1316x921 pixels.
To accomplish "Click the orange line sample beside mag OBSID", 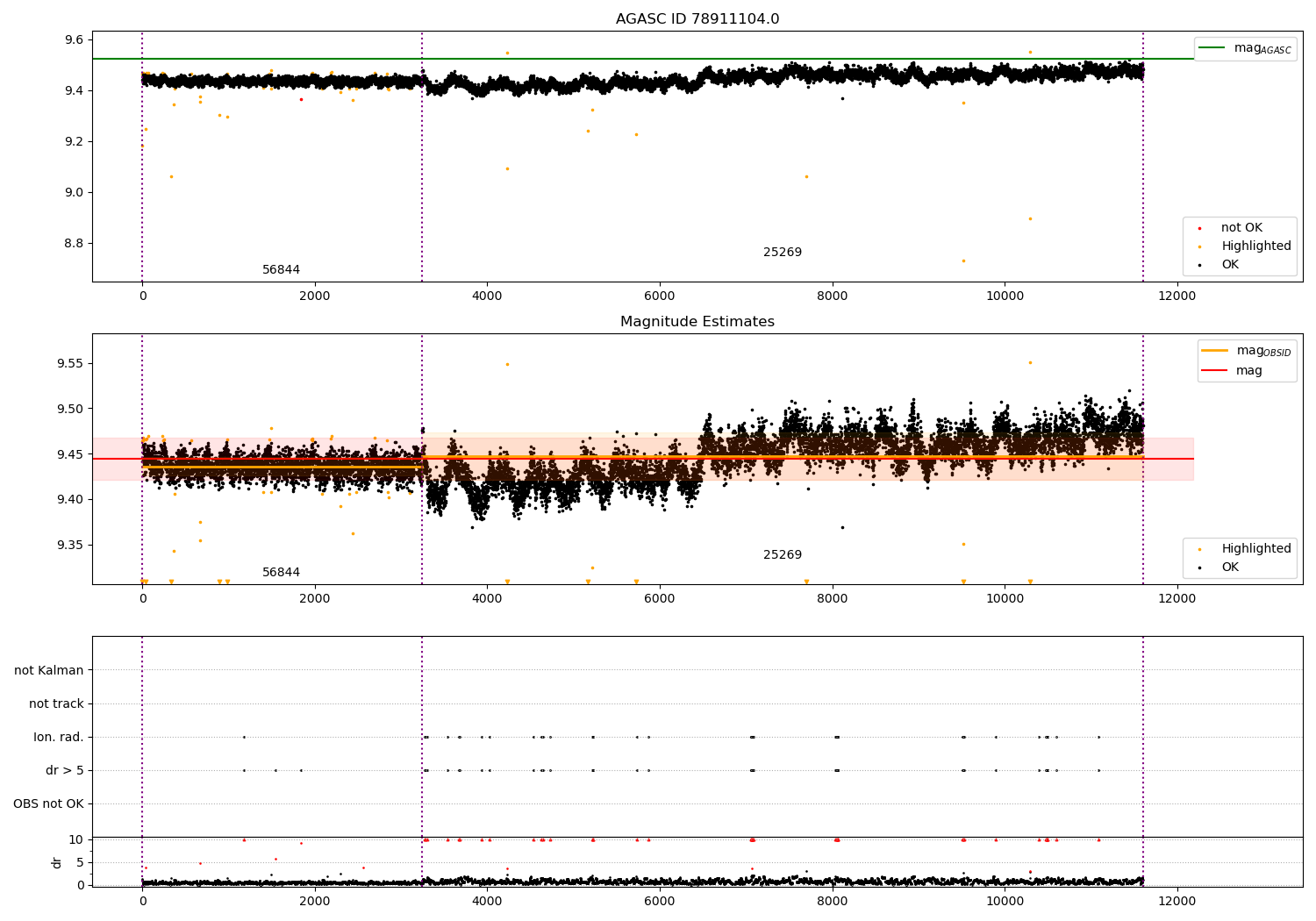I will click(x=1214, y=350).
